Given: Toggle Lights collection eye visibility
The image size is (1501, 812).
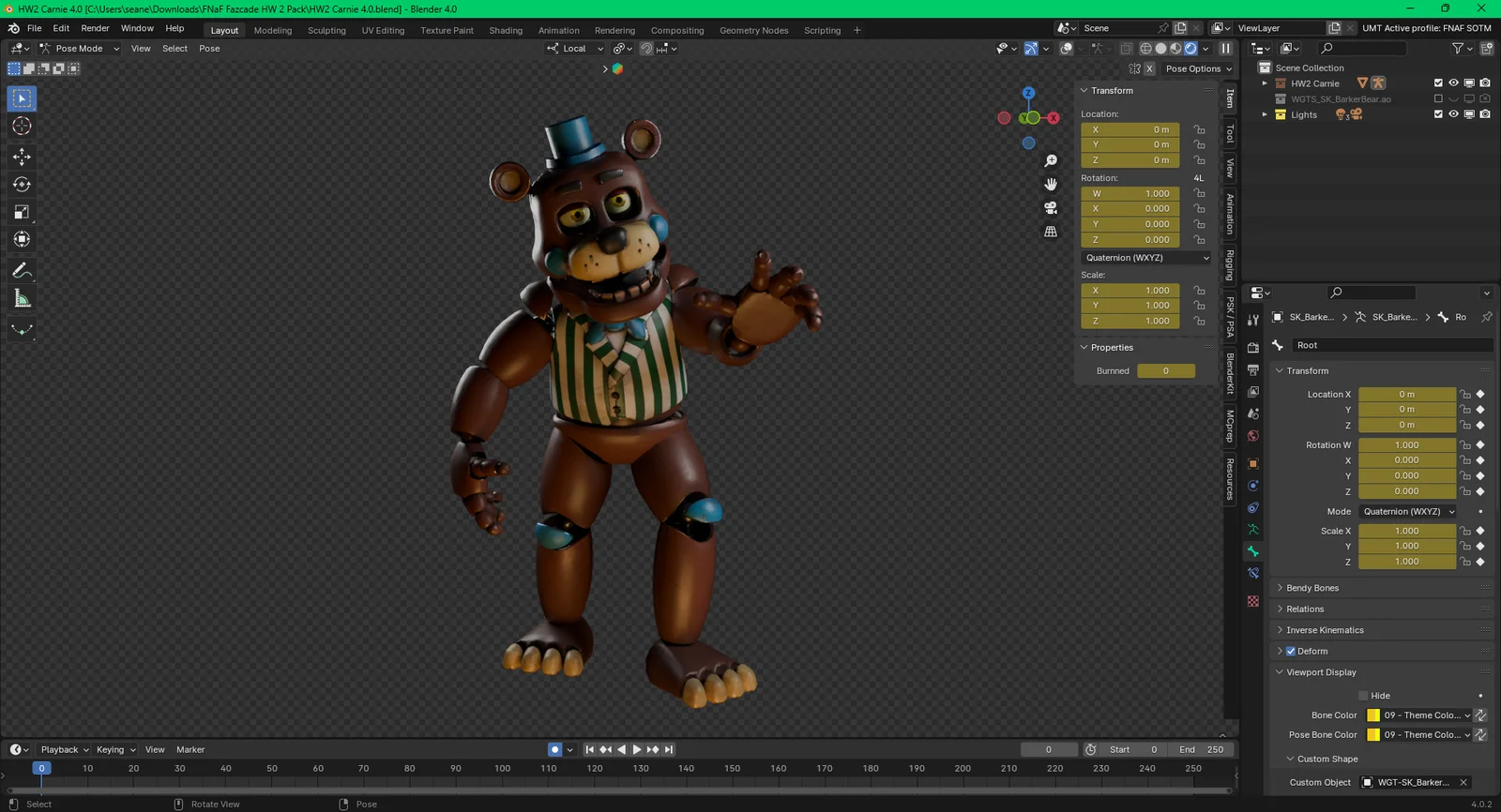Looking at the screenshot, I should (x=1453, y=114).
